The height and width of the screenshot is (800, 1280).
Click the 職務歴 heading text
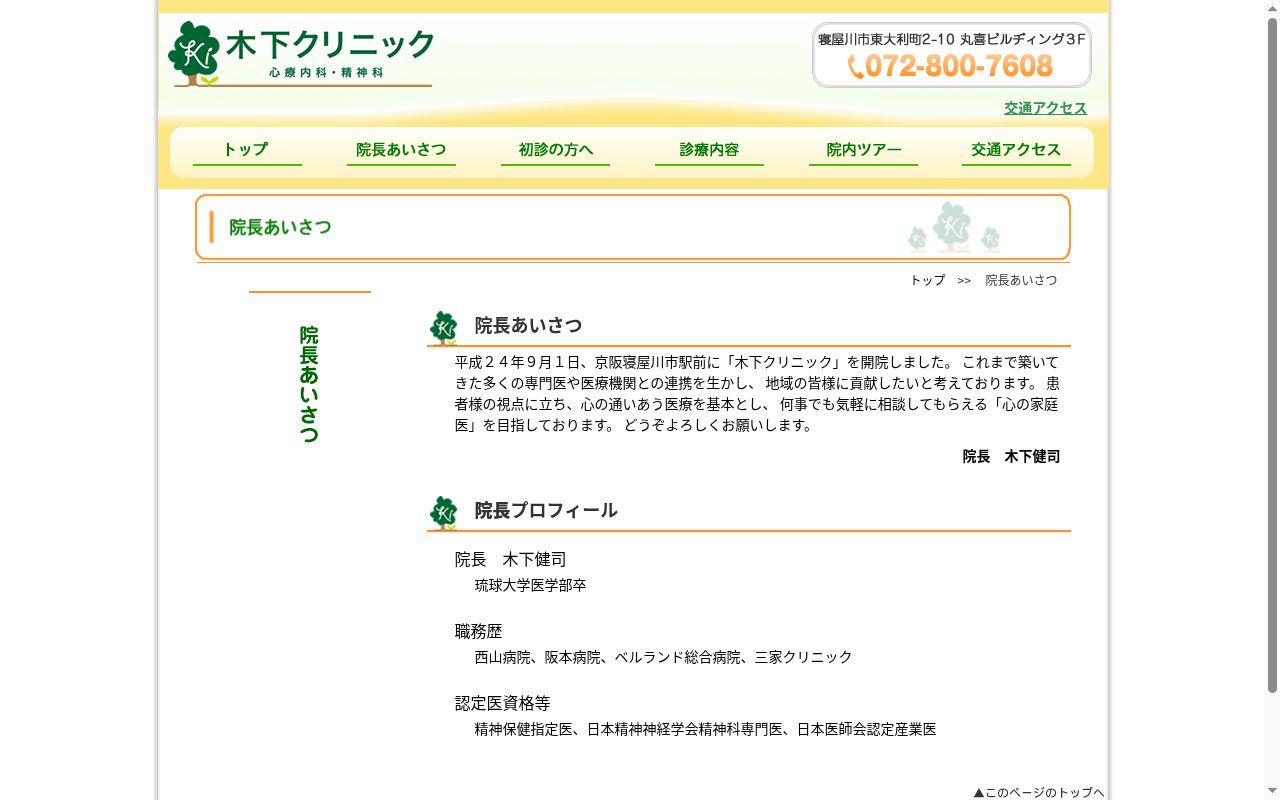click(x=478, y=631)
